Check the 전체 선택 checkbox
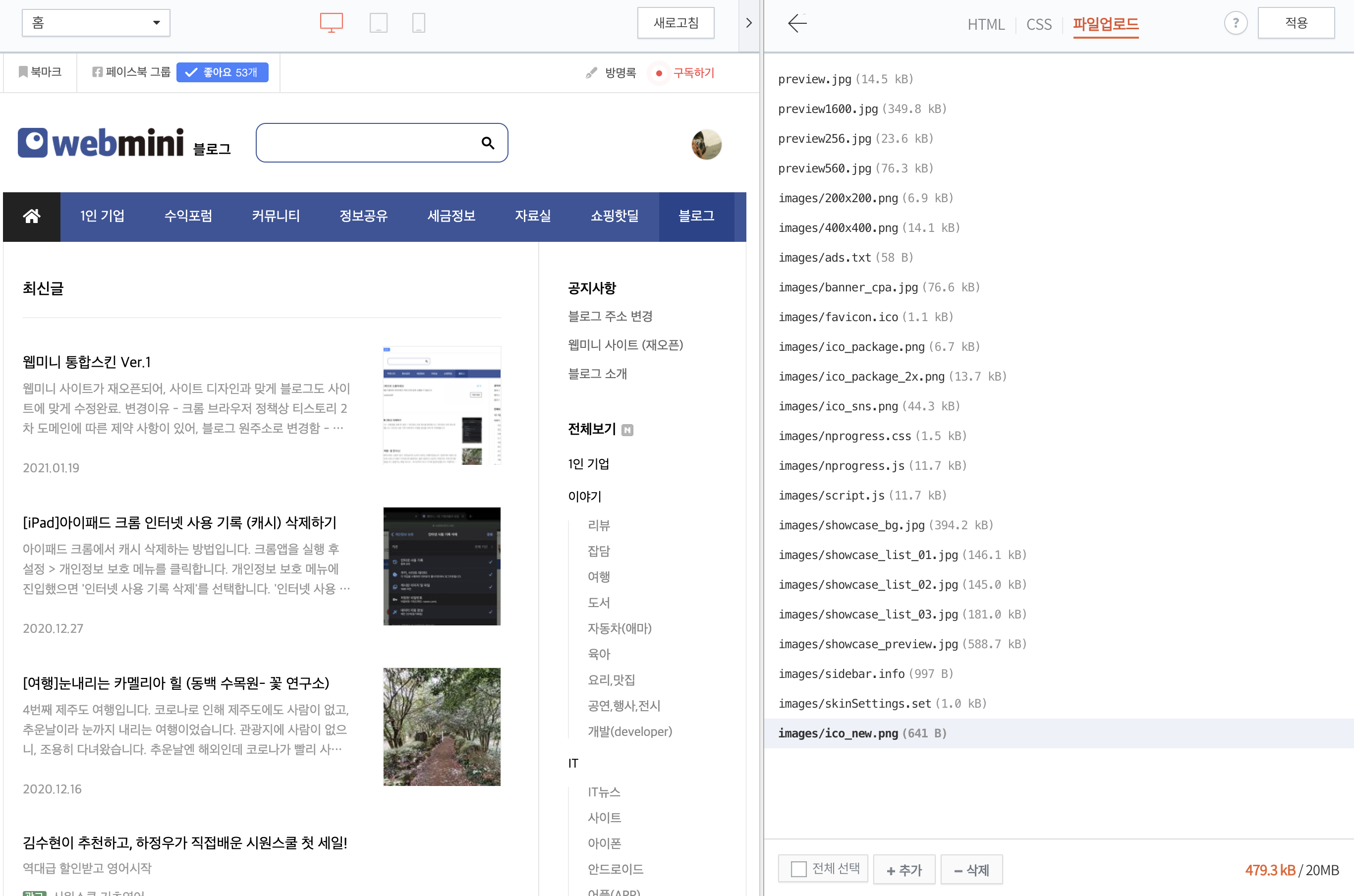This screenshot has width=1354, height=896. pos(798,869)
